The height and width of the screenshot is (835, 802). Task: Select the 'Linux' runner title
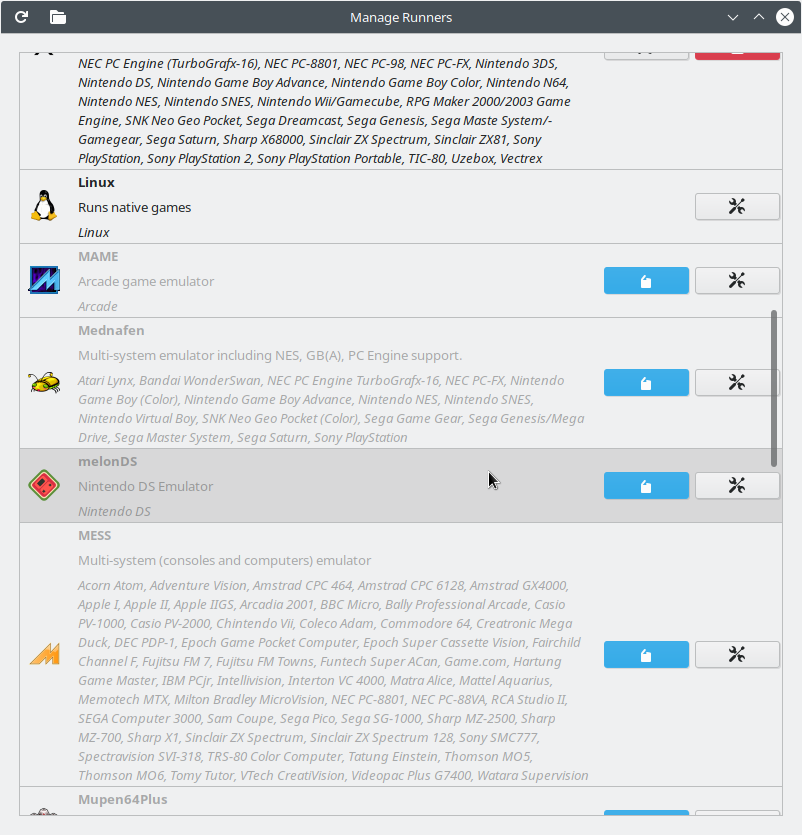click(96, 182)
